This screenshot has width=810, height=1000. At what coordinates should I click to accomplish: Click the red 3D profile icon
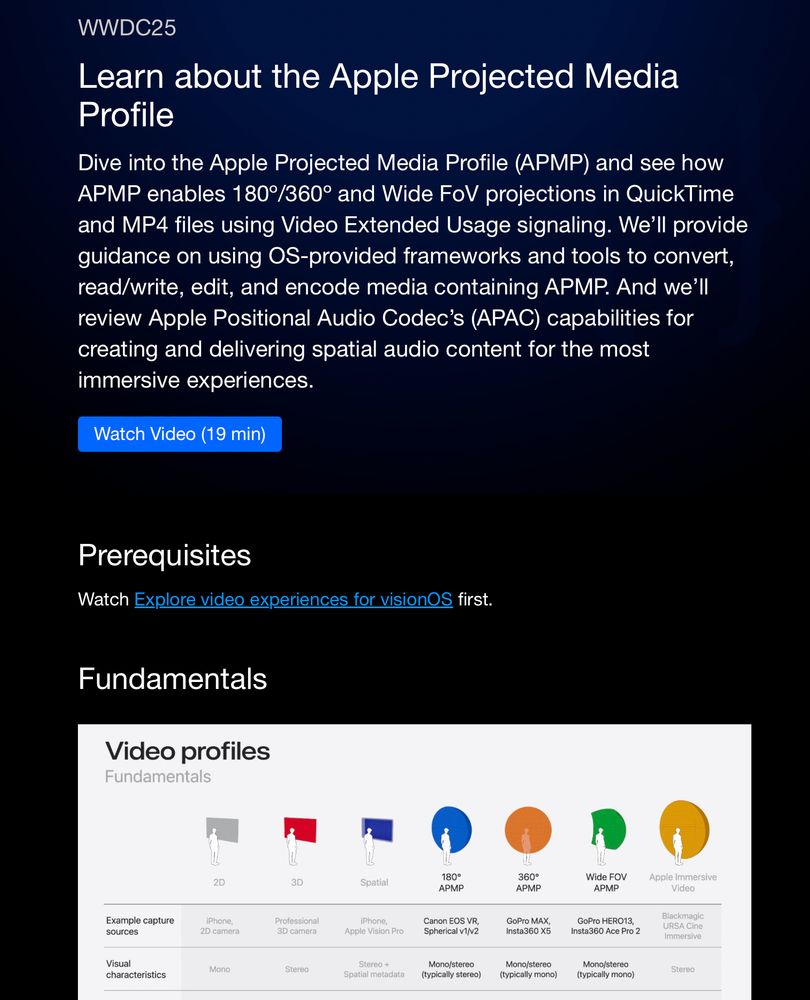click(x=298, y=839)
